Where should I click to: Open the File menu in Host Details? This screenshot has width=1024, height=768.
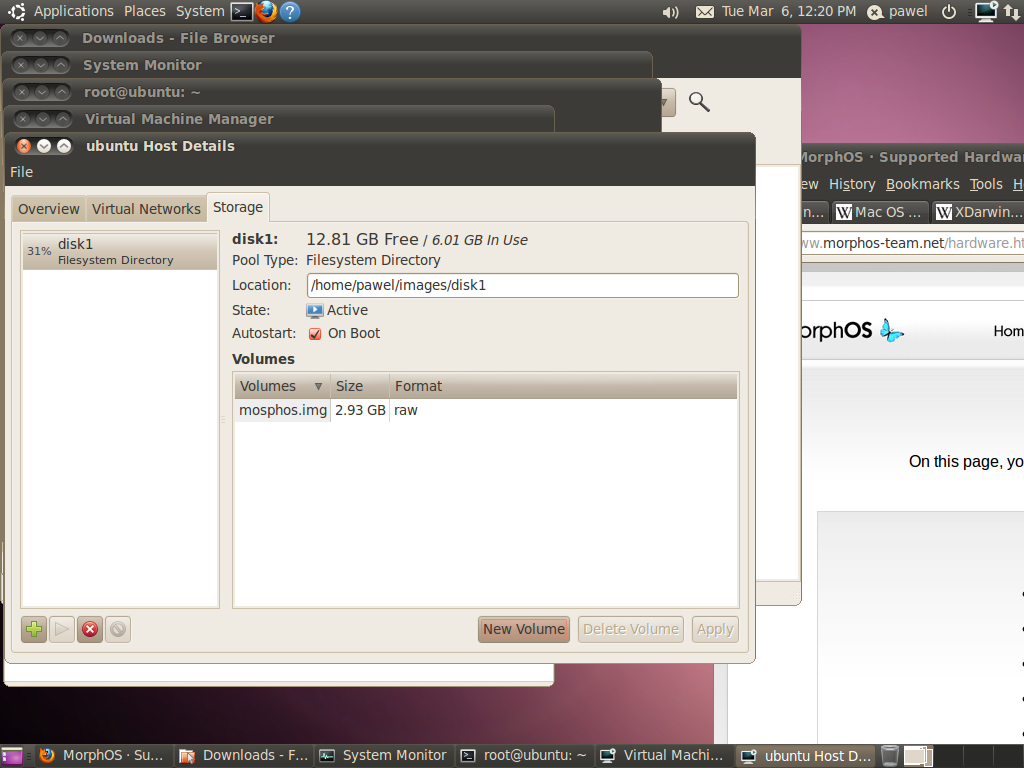pyautogui.click(x=21, y=172)
